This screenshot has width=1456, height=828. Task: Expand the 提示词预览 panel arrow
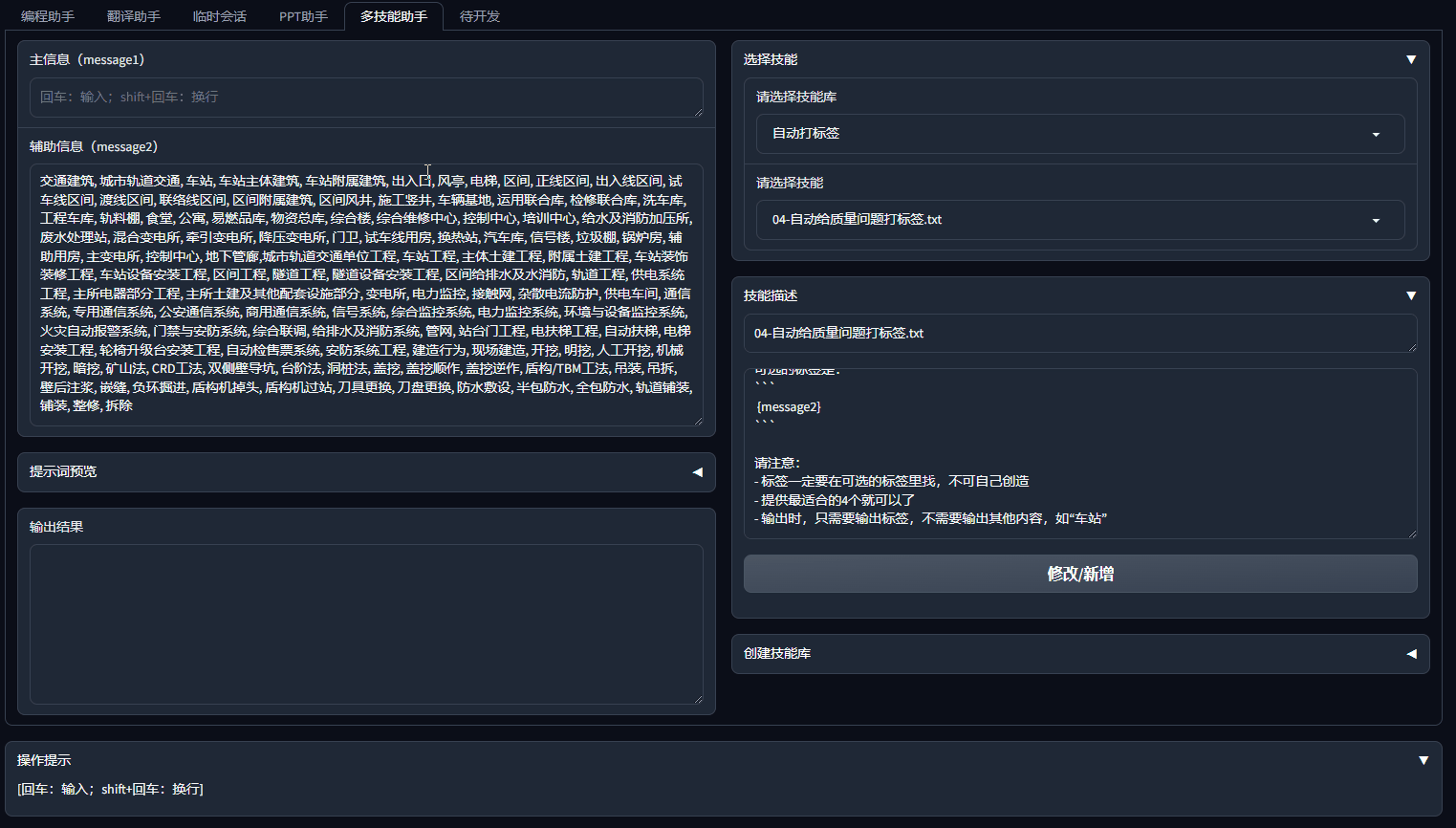click(x=697, y=472)
